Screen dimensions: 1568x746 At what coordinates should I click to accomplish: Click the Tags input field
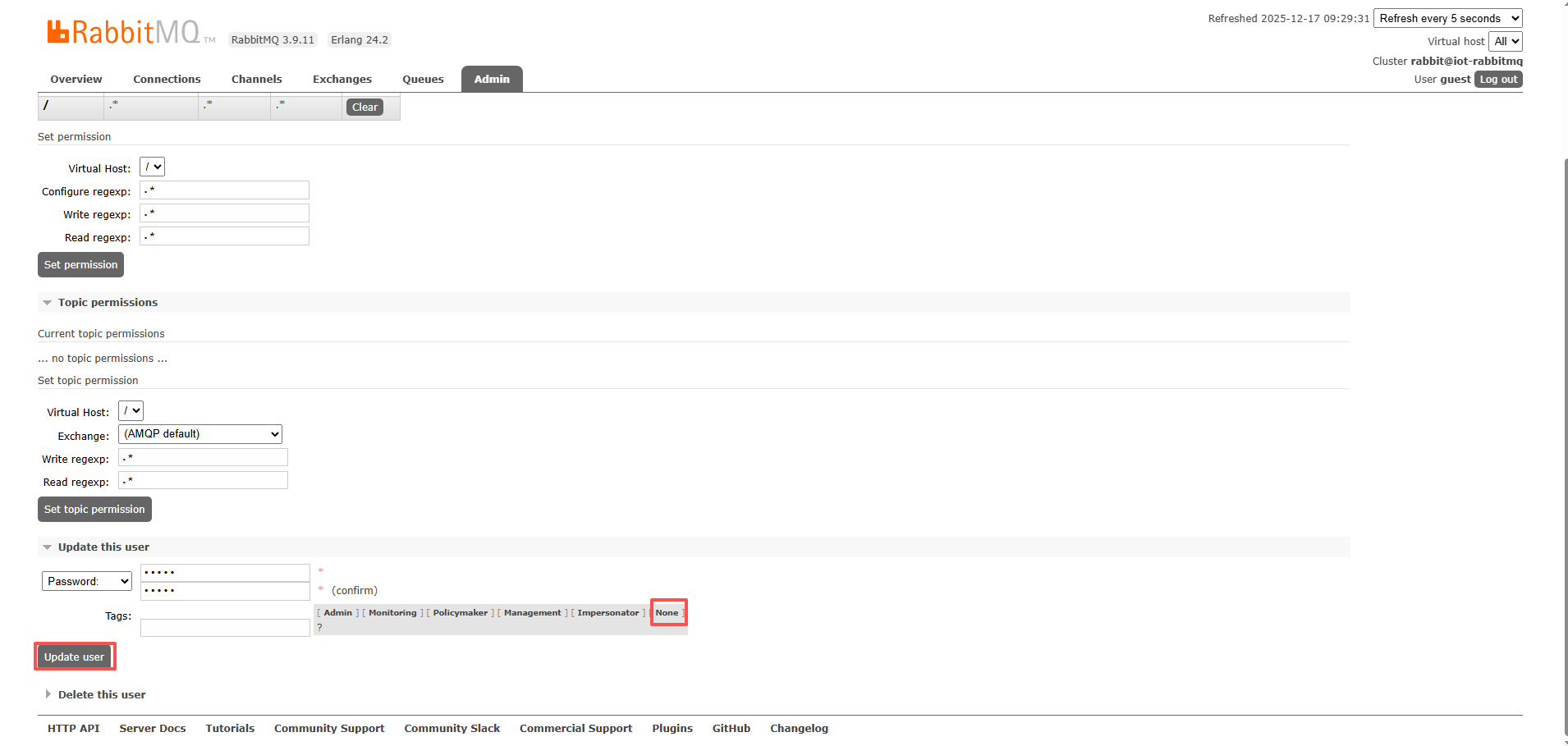[225, 628]
